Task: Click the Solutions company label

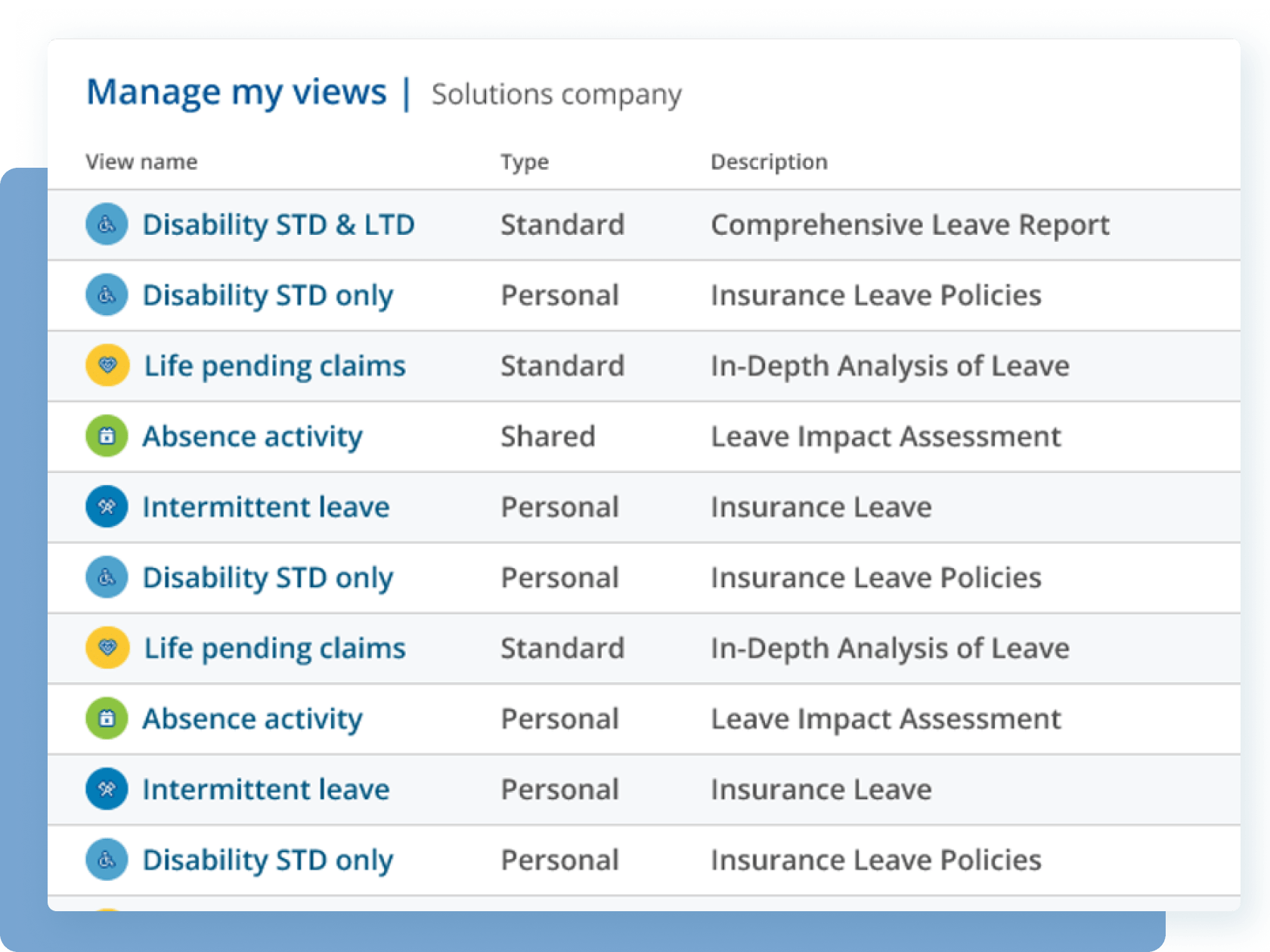Action: click(x=556, y=94)
